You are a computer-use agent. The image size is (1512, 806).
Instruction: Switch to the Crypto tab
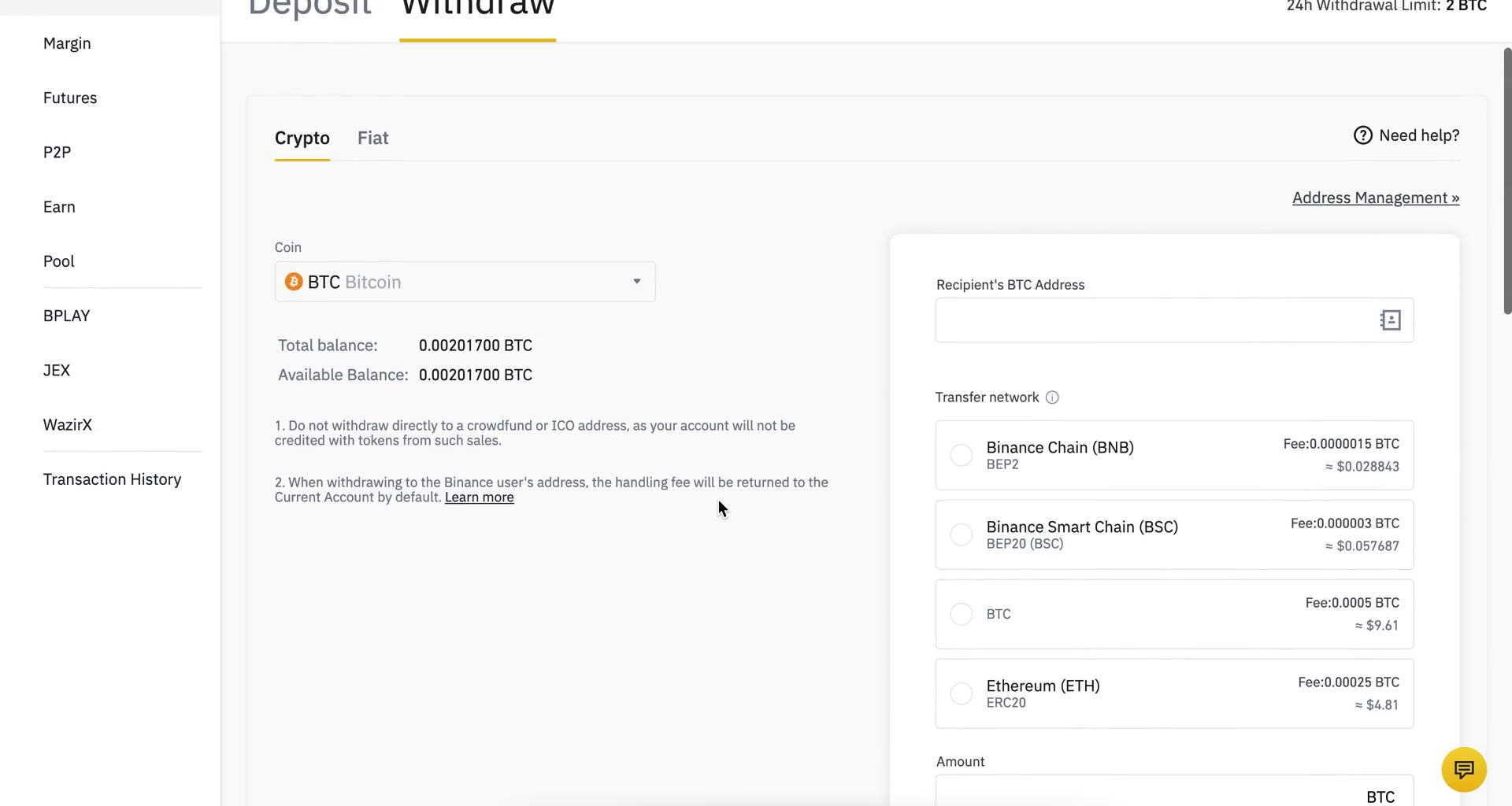pyautogui.click(x=302, y=138)
